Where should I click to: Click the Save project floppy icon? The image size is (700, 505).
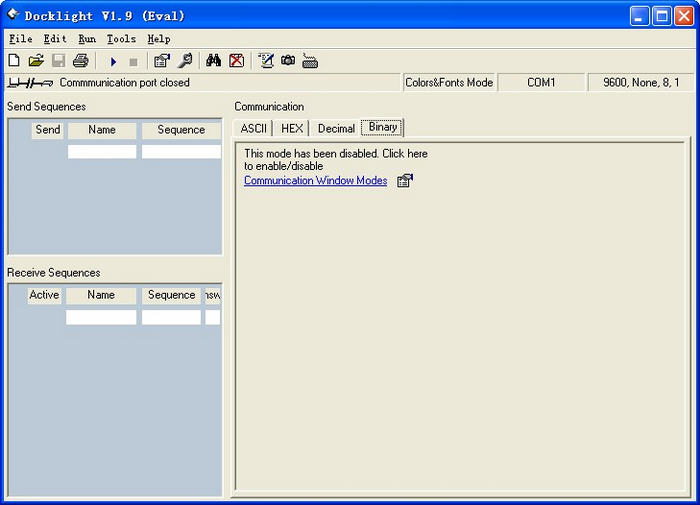tap(58, 60)
